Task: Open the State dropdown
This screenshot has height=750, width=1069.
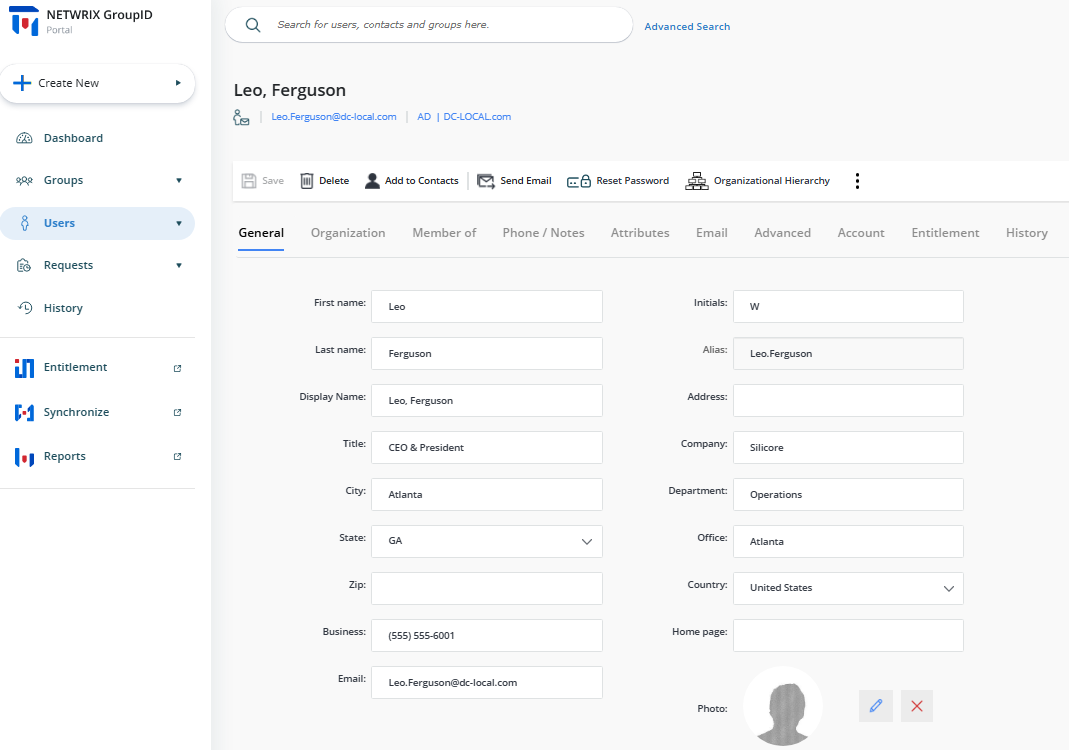Action: pos(586,541)
